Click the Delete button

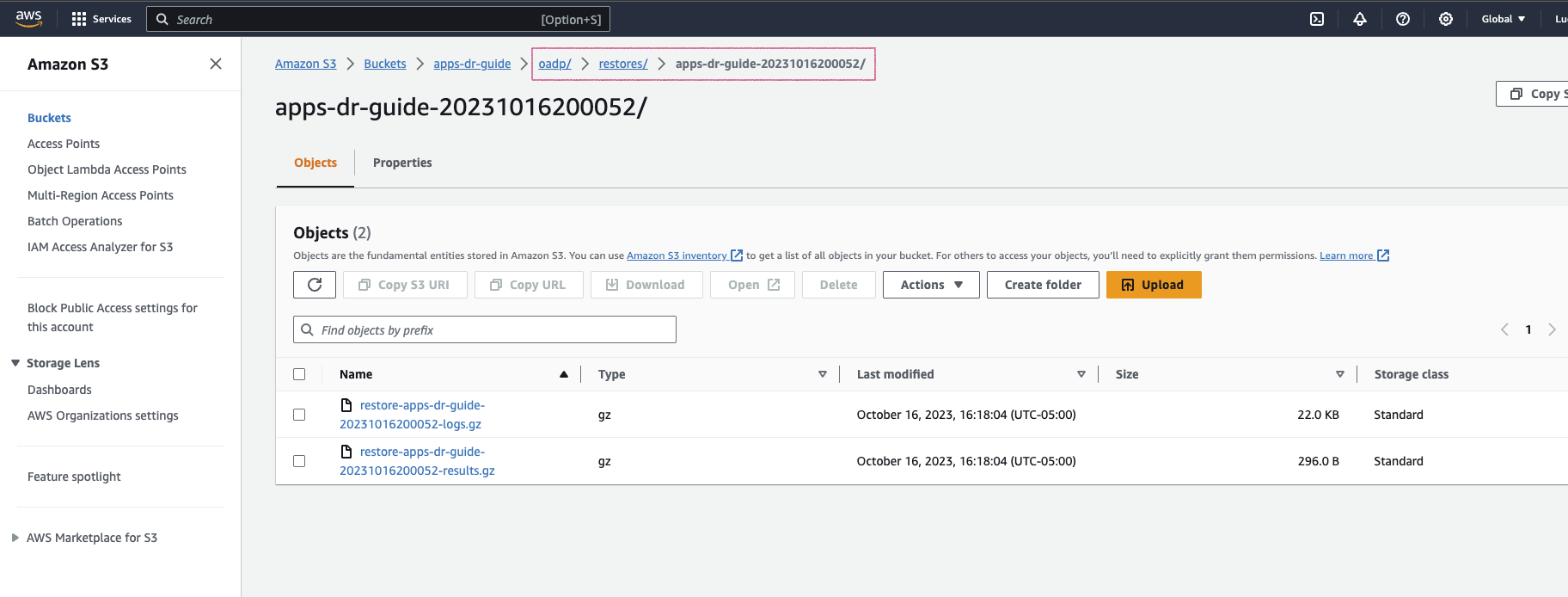pyautogui.click(x=839, y=285)
